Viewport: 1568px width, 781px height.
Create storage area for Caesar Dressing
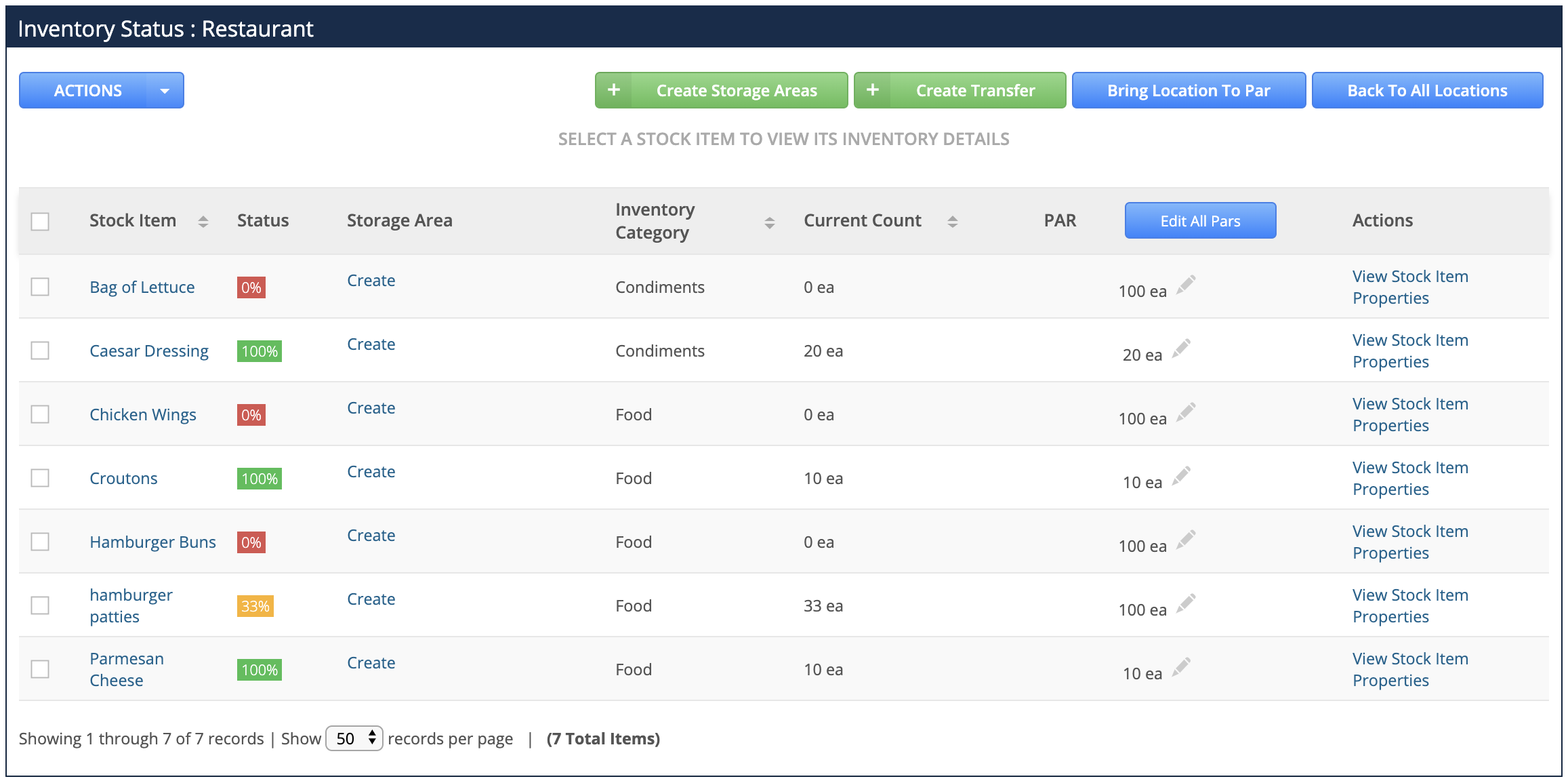point(371,344)
